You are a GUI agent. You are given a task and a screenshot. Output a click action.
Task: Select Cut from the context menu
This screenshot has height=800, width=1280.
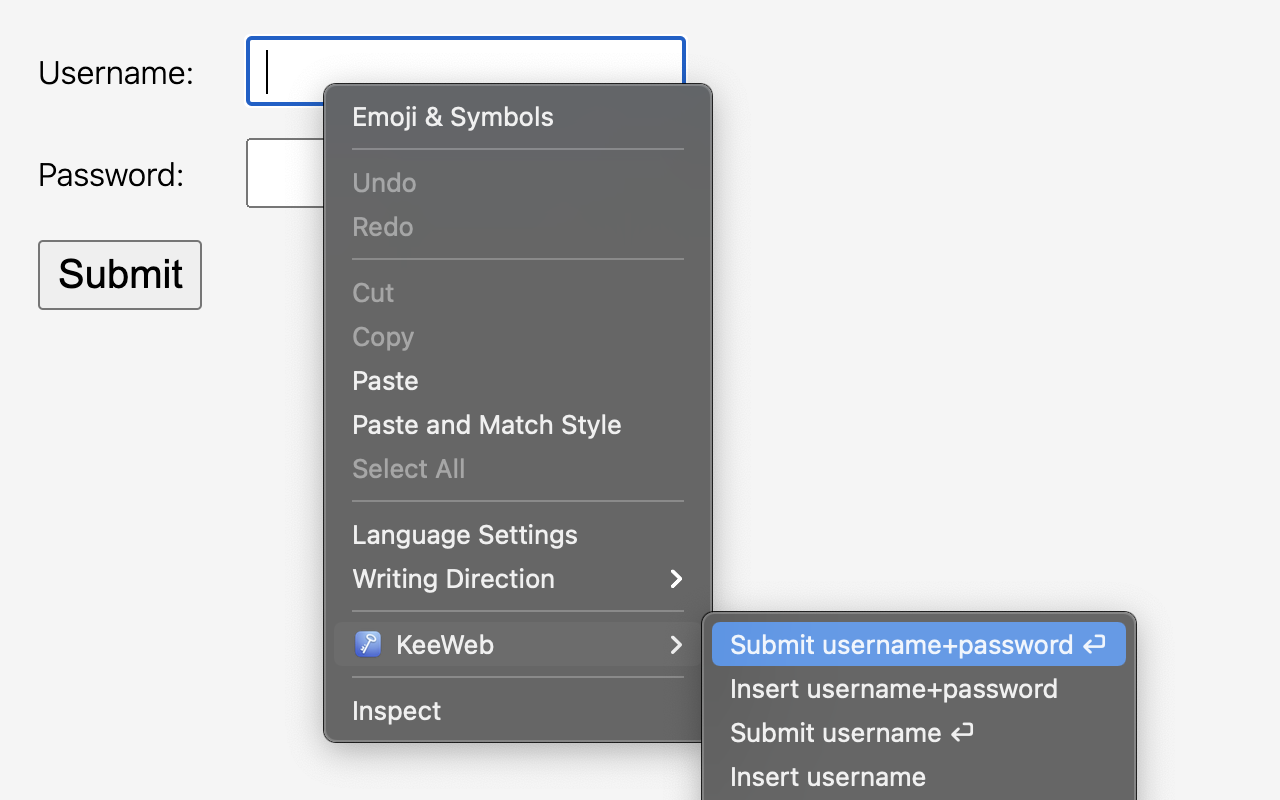coord(372,293)
